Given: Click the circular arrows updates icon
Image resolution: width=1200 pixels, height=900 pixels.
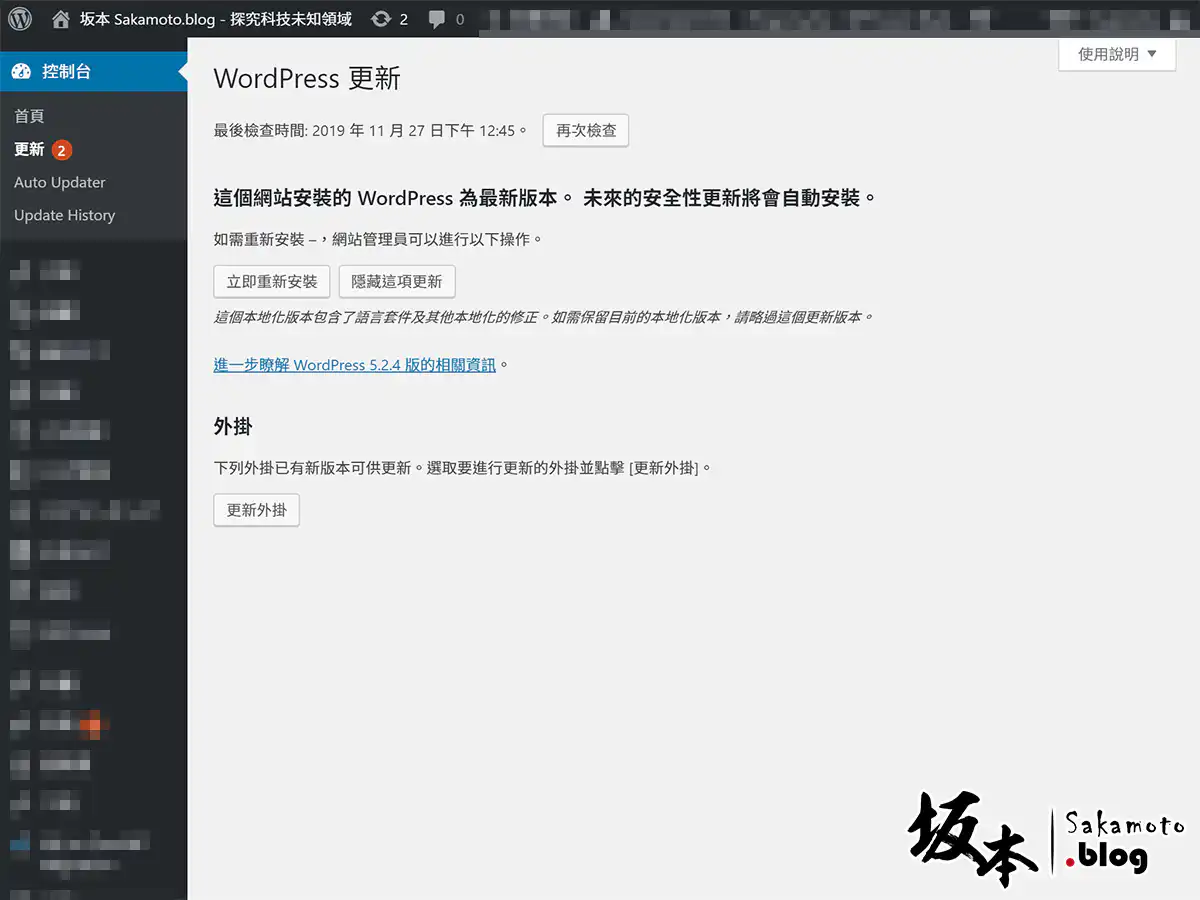Looking at the screenshot, I should (x=381, y=19).
